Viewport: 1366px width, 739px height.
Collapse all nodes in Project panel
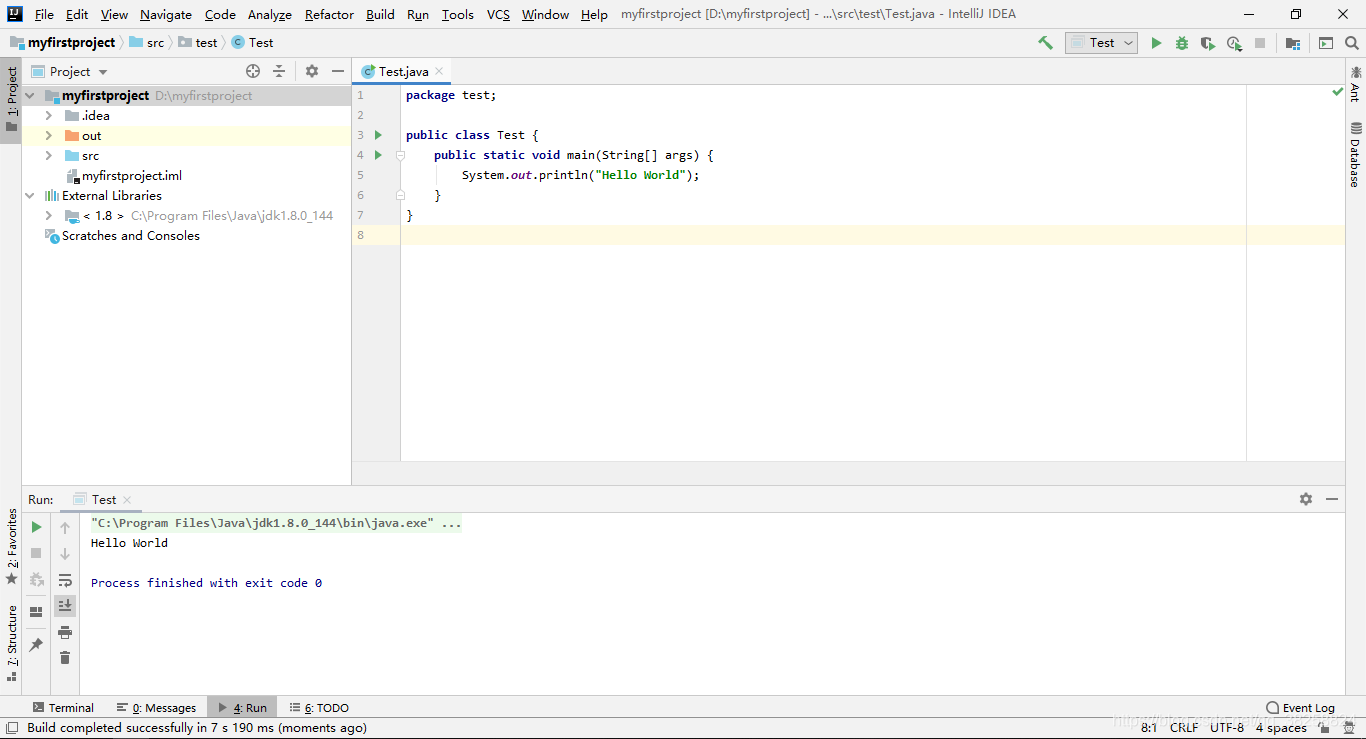(x=279, y=71)
